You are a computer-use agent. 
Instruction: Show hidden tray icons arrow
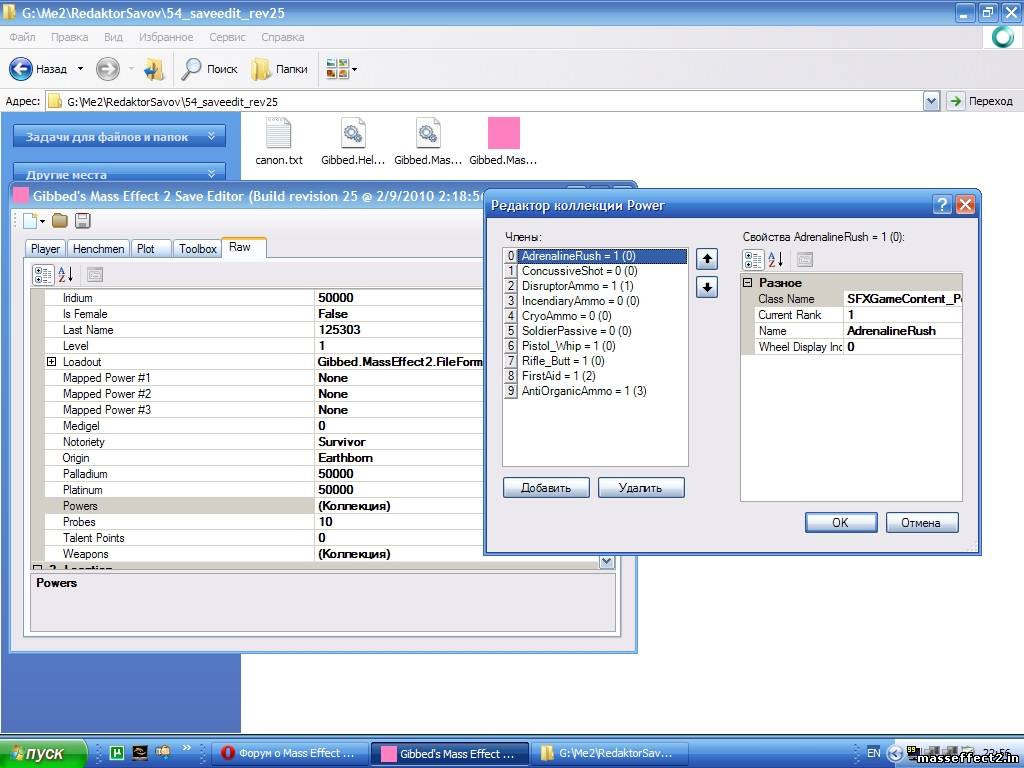tap(896, 753)
